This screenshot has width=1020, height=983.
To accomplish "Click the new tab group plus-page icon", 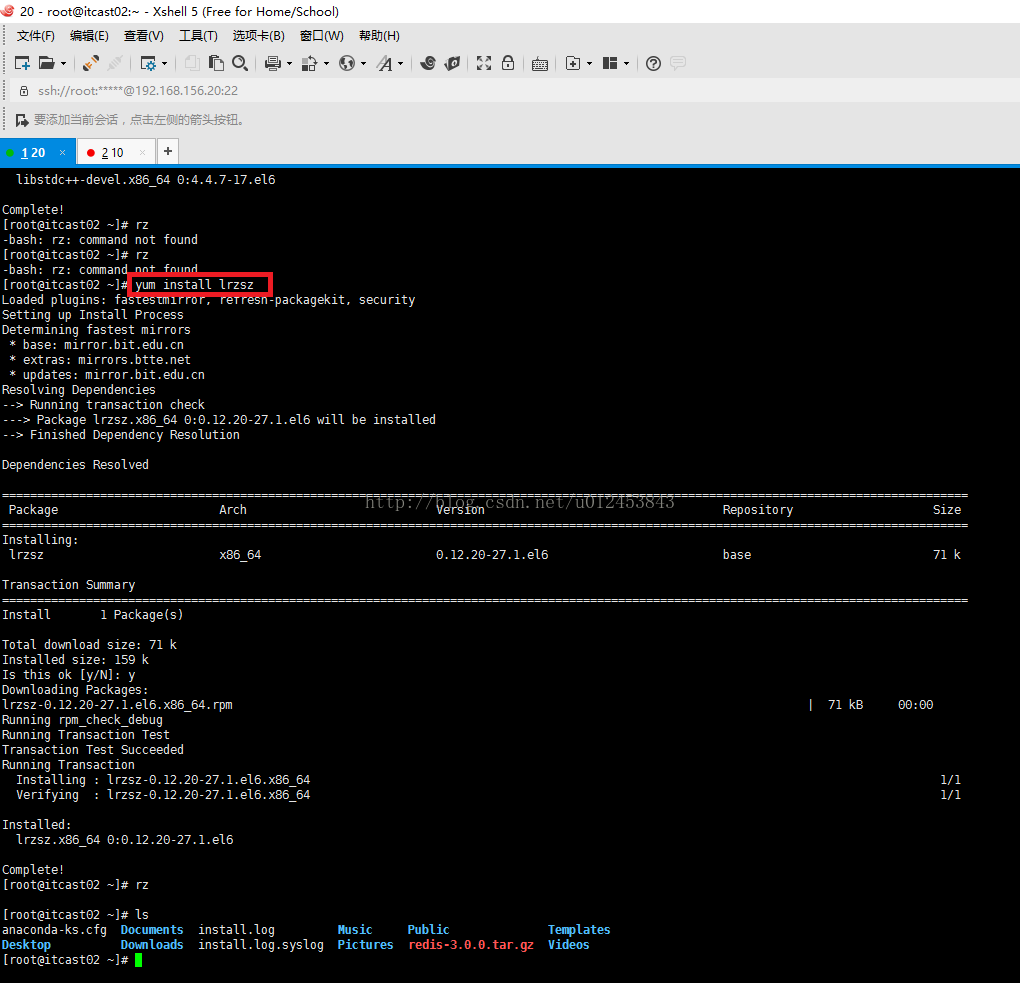I will (573, 63).
